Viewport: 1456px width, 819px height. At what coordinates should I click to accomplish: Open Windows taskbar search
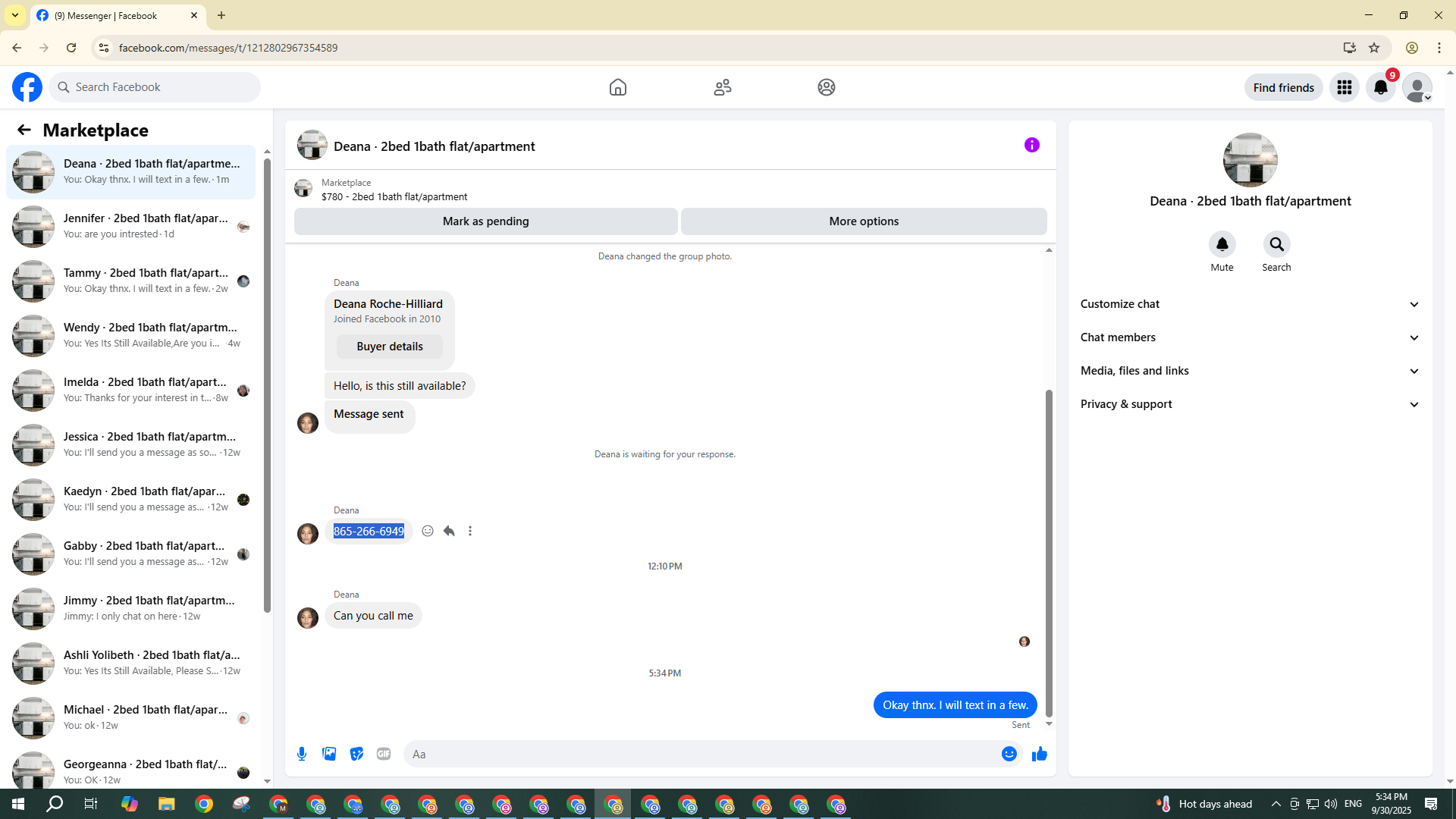55,804
